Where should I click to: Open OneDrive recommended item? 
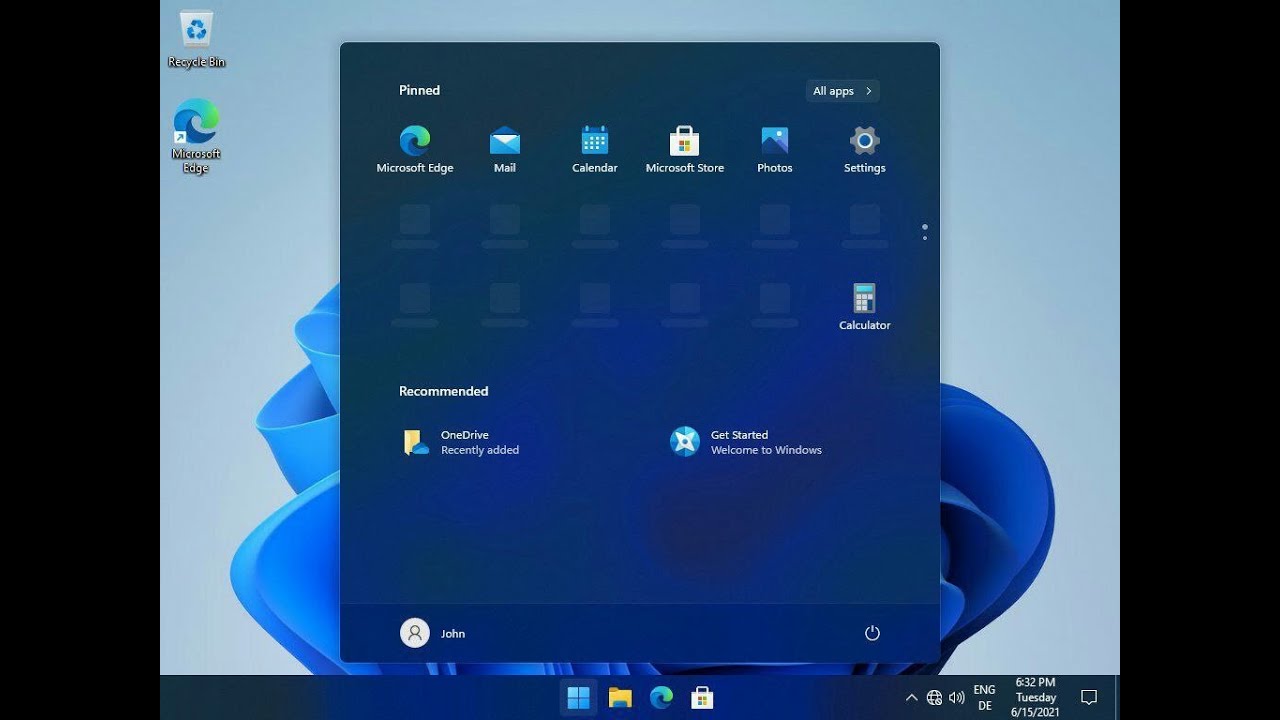[x=461, y=442]
